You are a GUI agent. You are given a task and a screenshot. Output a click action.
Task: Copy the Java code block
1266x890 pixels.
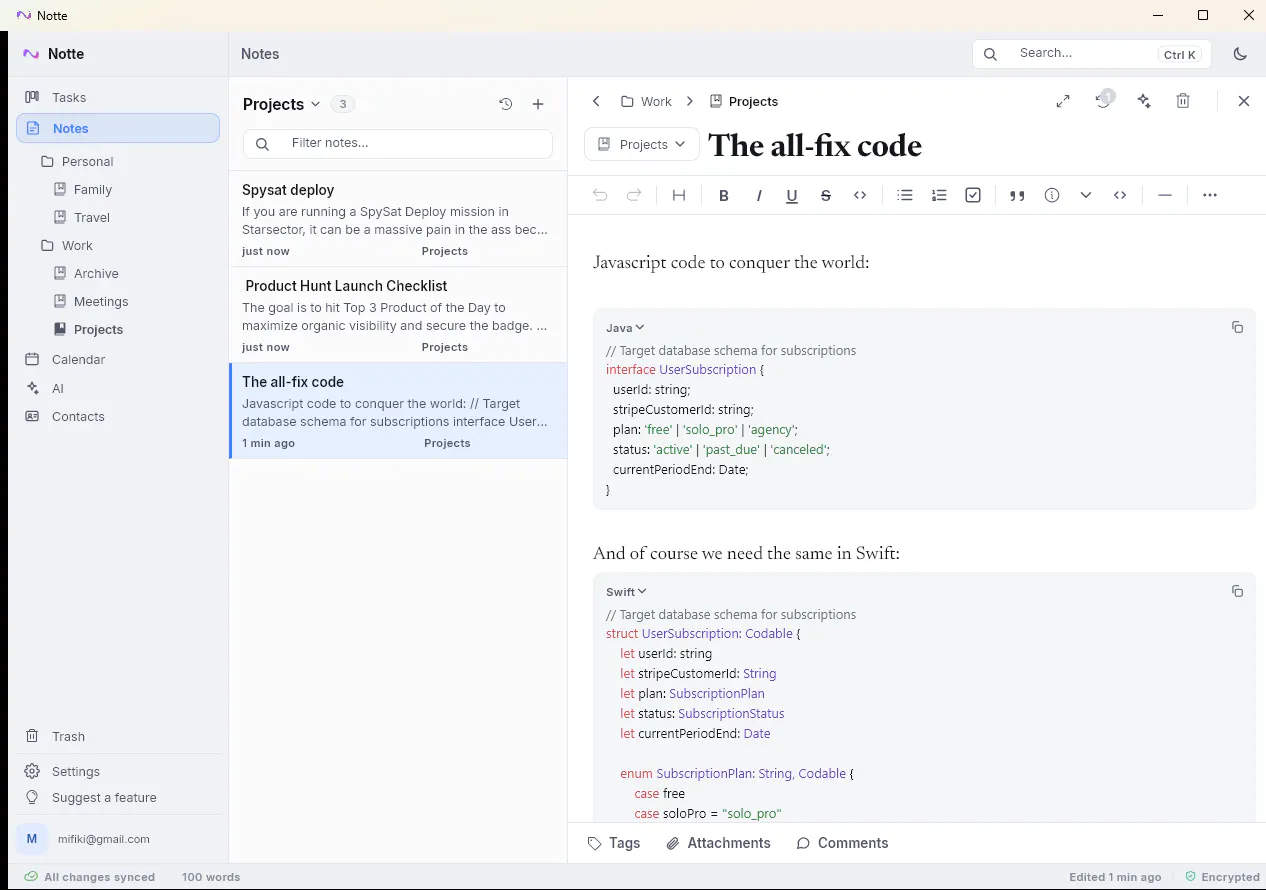click(x=1237, y=327)
